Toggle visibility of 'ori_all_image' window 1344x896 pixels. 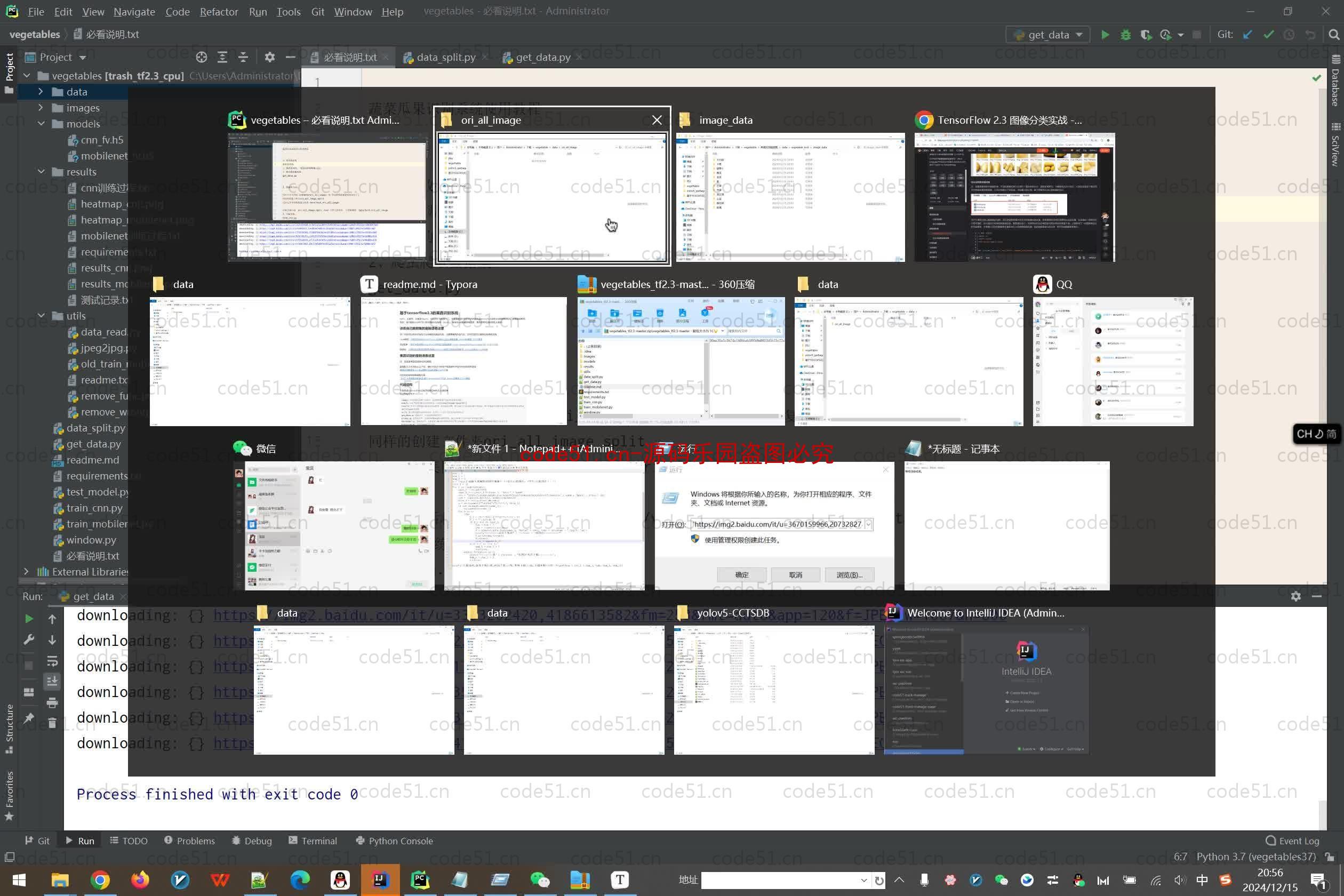point(657,120)
